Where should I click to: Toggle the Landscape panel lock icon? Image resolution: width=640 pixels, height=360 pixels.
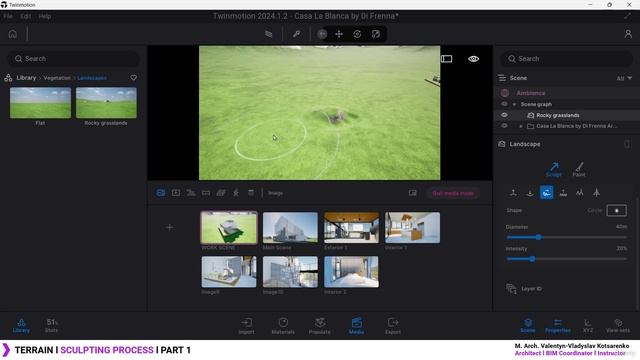point(627,144)
